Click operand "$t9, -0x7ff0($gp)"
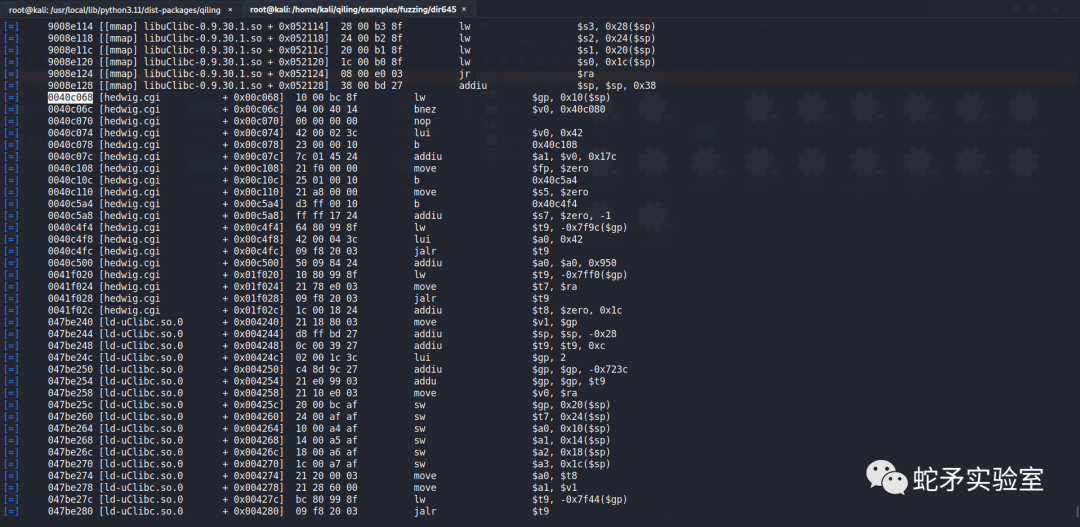Image resolution: width=1080 pixels, height=527 pixels. point(580,275)
